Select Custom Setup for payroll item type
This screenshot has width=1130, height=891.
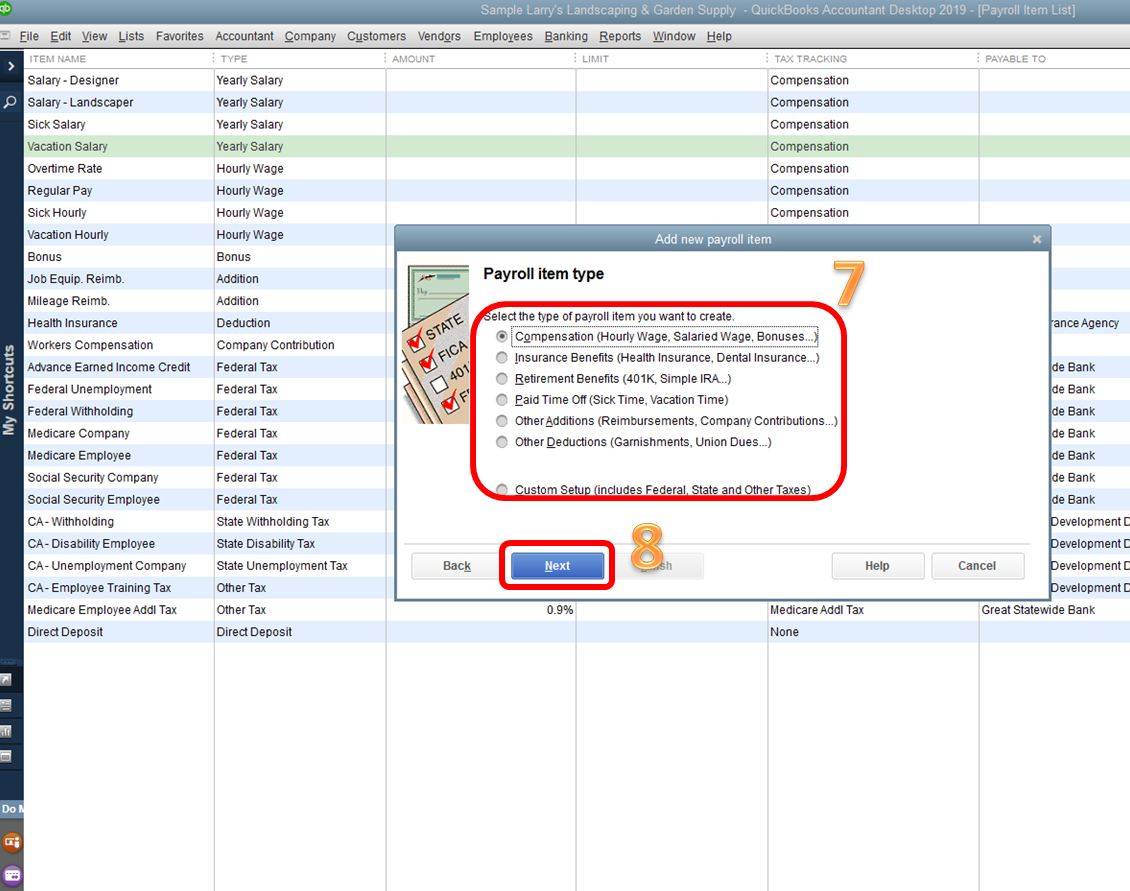pos(501,489)
